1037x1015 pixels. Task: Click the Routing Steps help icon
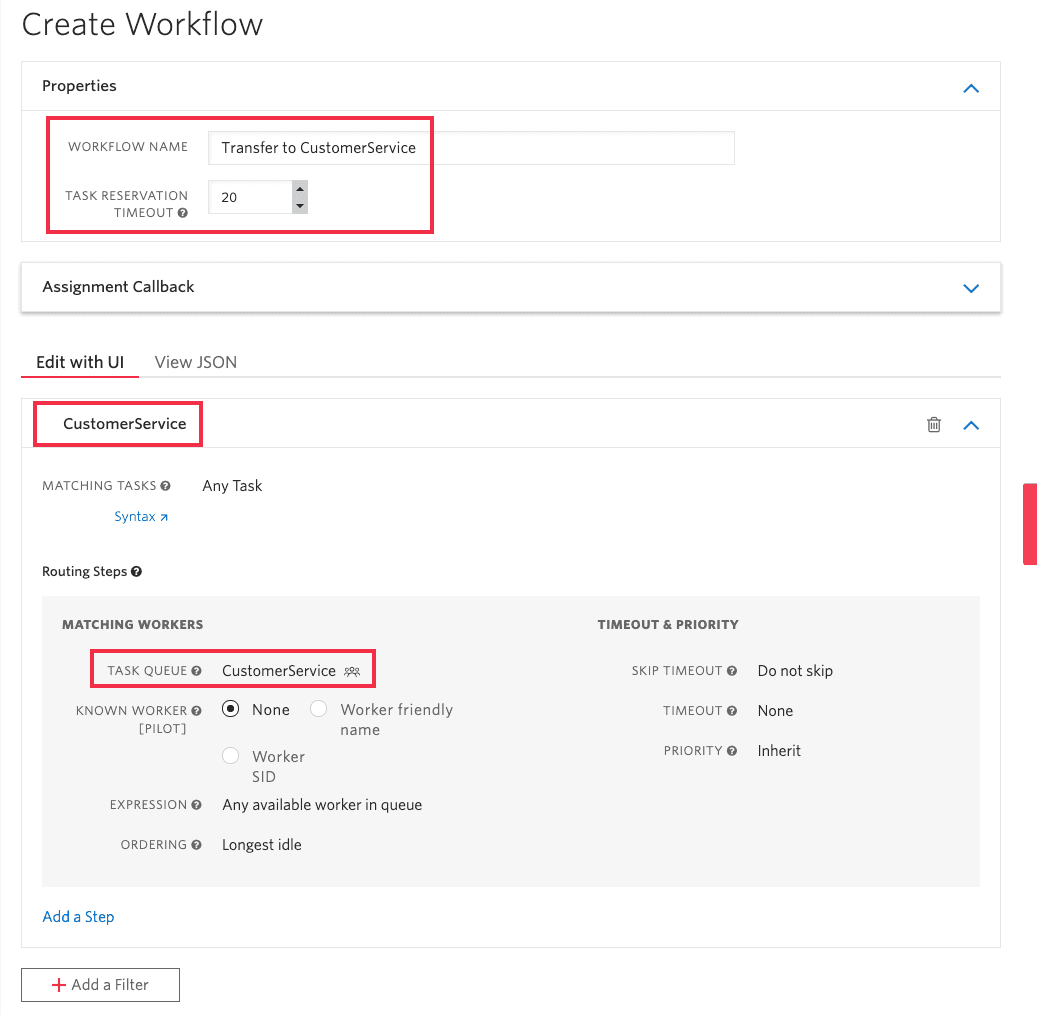pyautogui.click(x=137, y=571)
